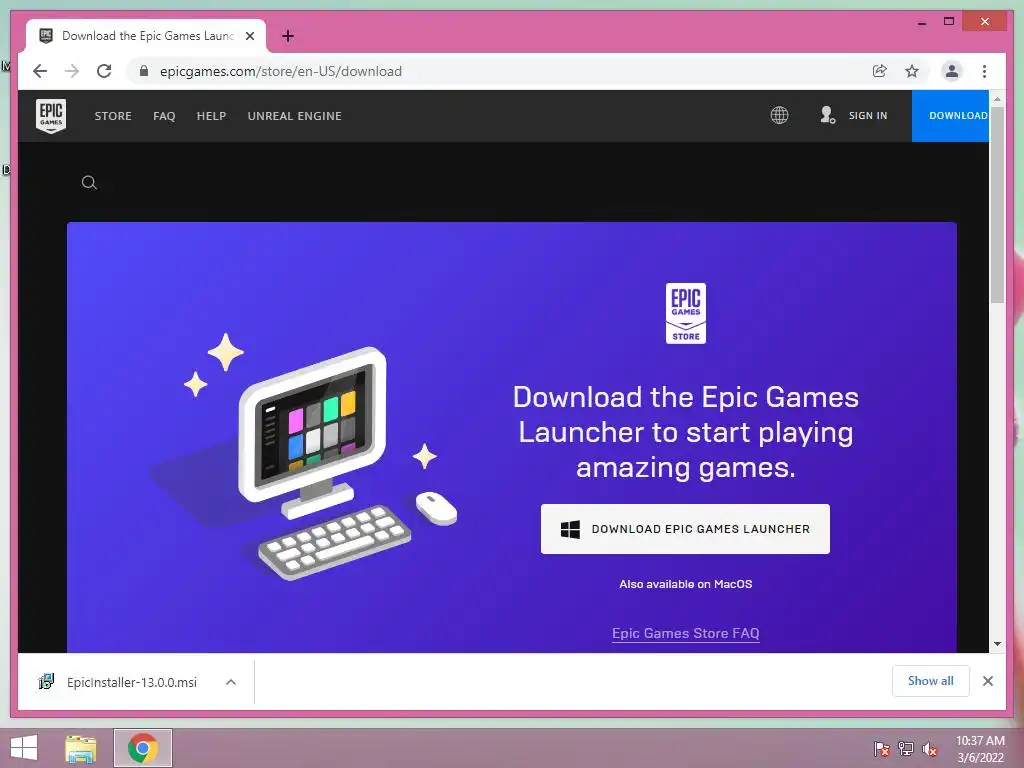Image resolution: width=1024 pixels, height=768 pixels.
Task: Open the taskbar clock and date
Action: point(980,749)
